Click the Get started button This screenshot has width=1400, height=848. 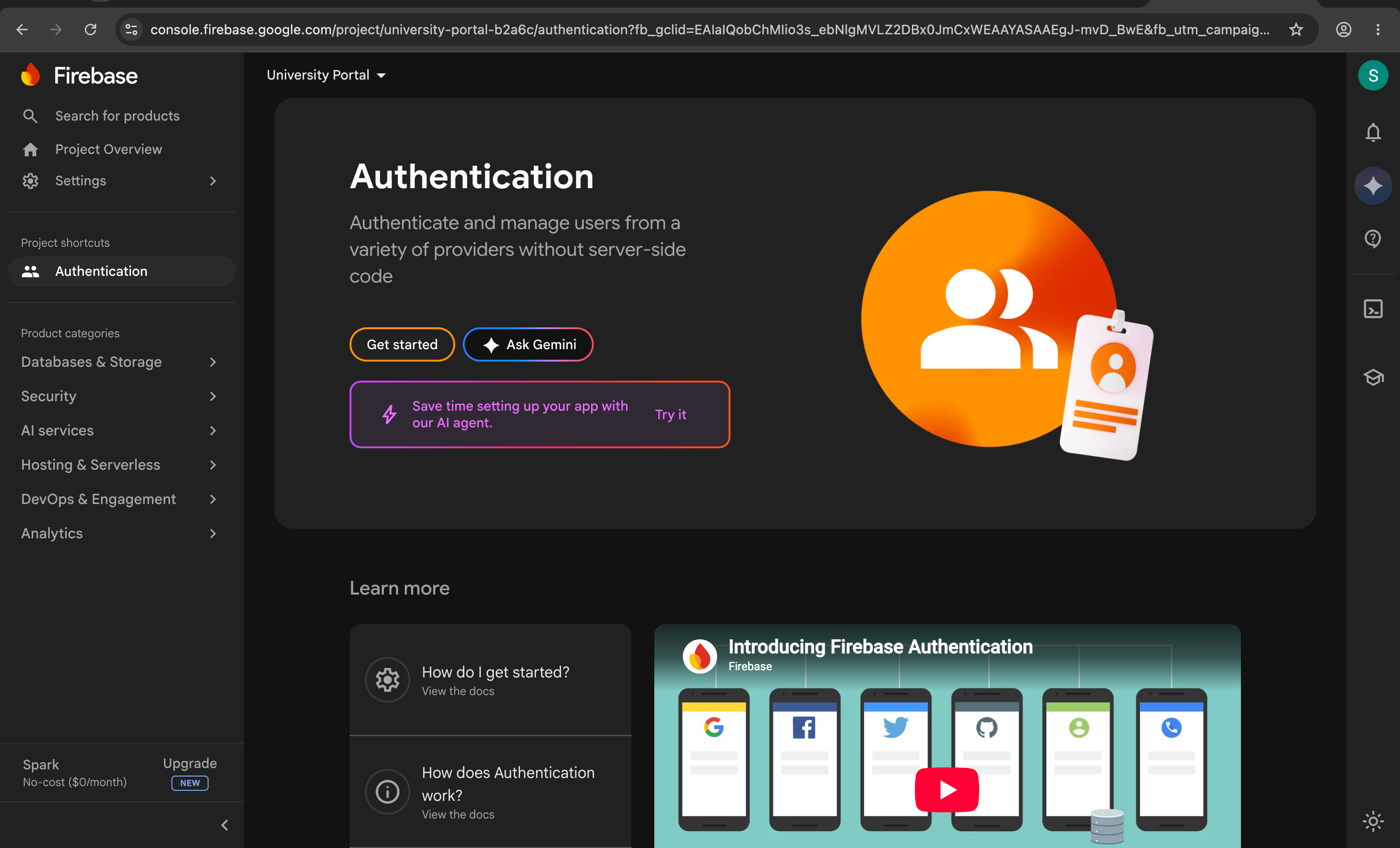402,344
